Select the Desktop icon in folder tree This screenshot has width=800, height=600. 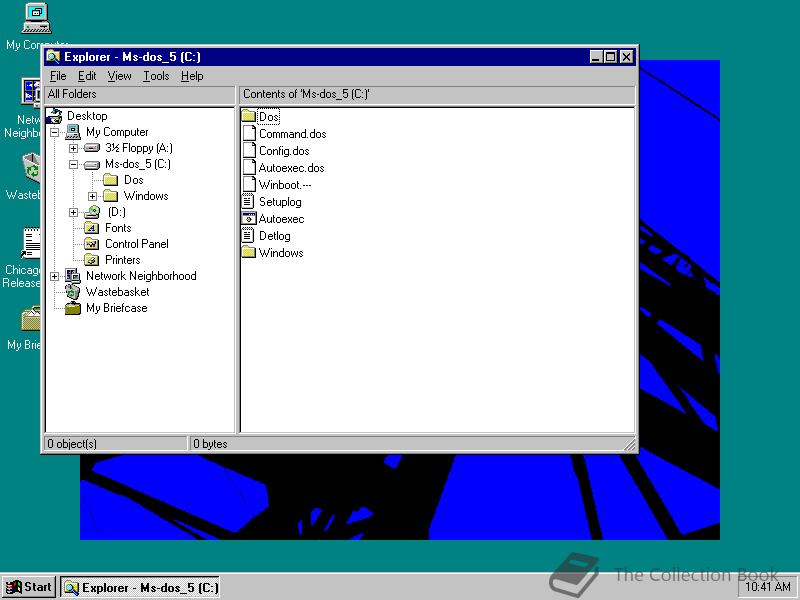pos(55,116)
